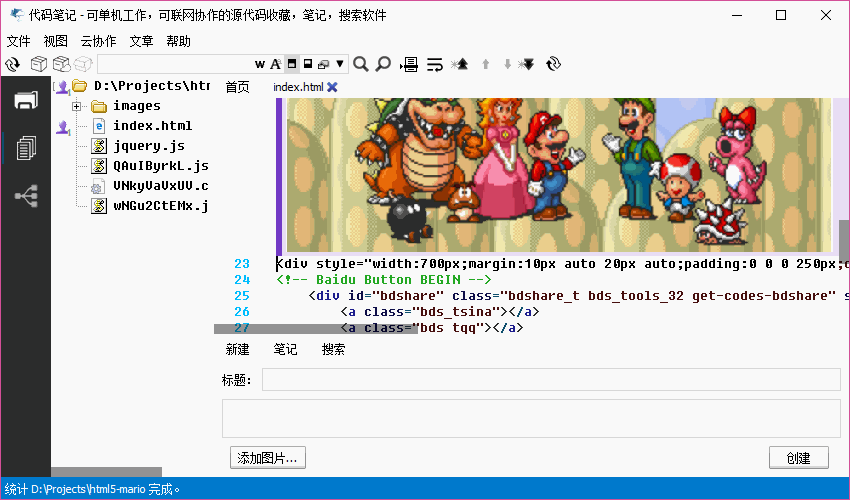Click the share/tree icon in left sidebar
This screenshot has width=850, height=500.
point(26,196)
